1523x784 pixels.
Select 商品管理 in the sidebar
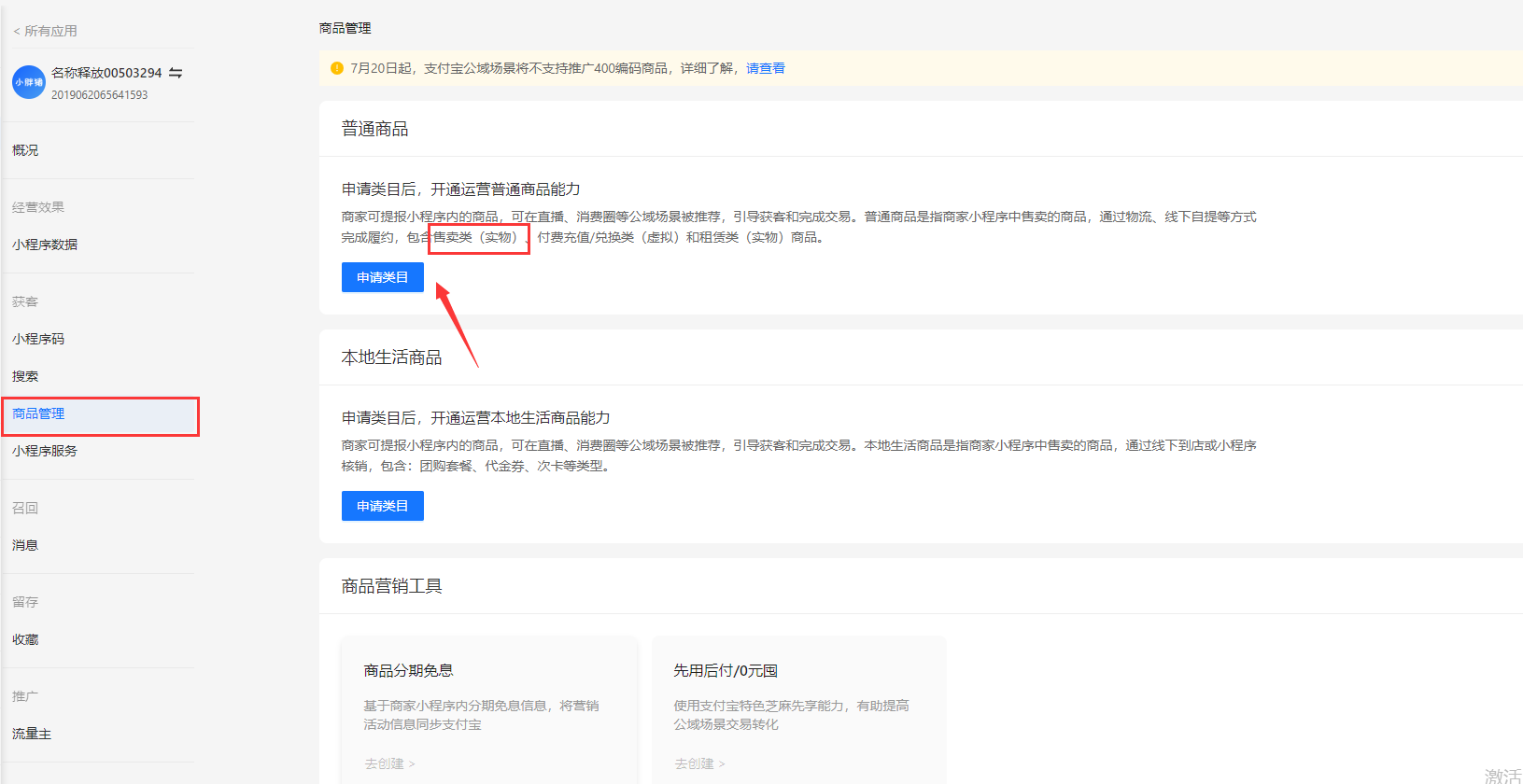tap(38, 414)
